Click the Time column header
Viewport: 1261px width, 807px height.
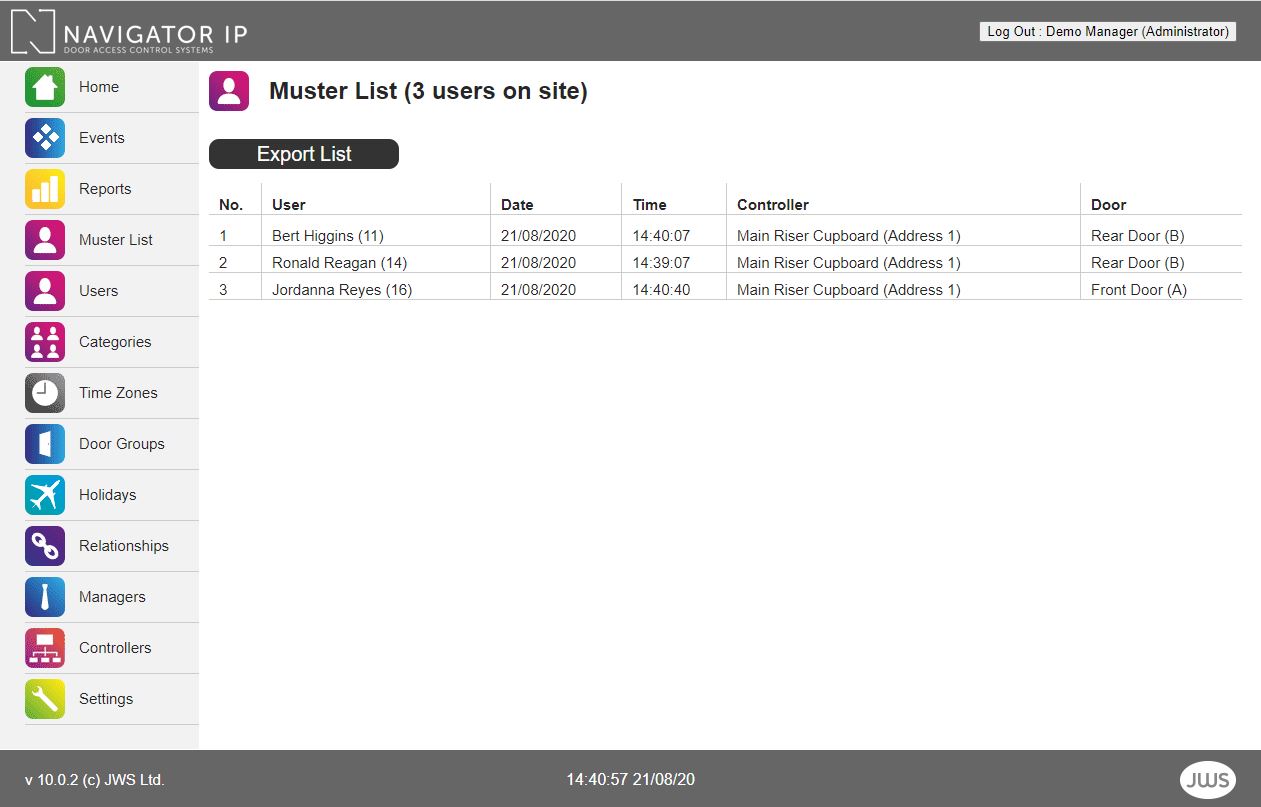(x=650, y=204)
